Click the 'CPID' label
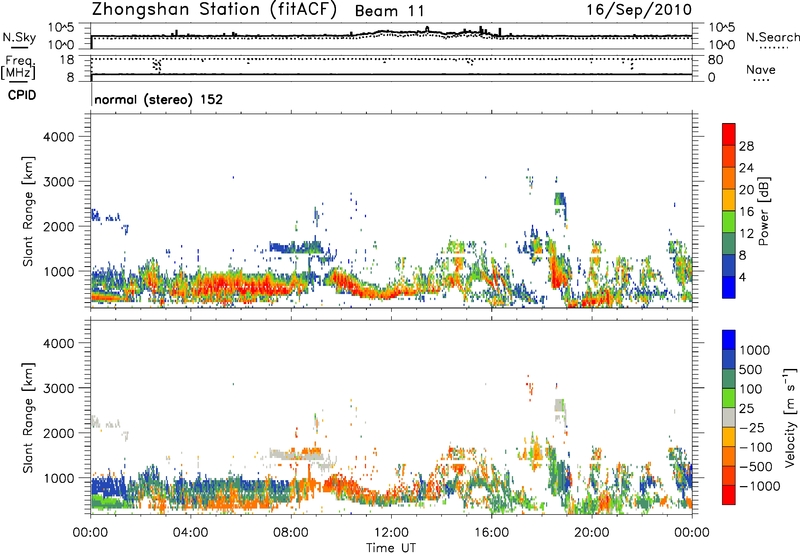Screen dimensions: 800x554 [x=22, y=95]
